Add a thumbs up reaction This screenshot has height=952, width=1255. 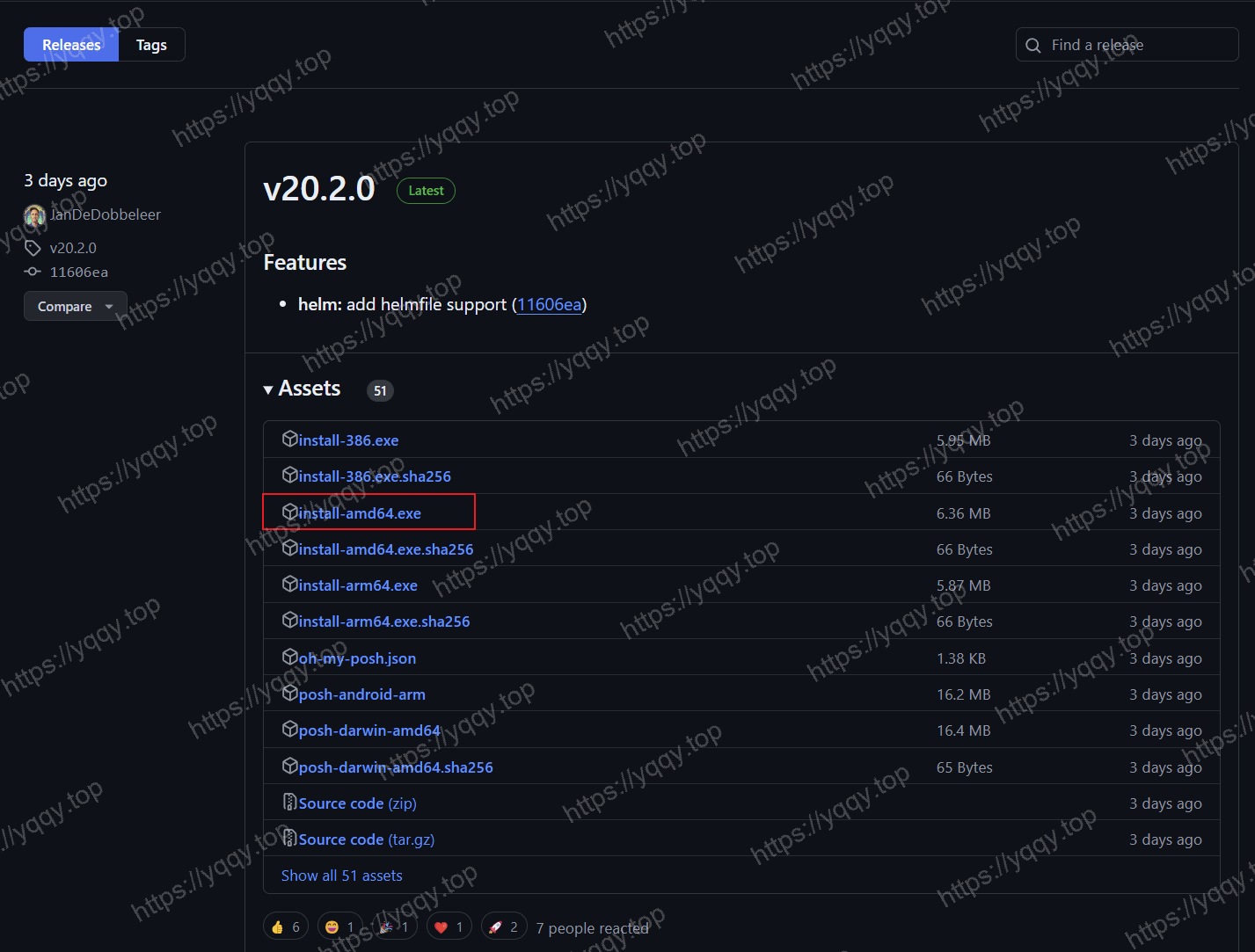pos(285,927)
